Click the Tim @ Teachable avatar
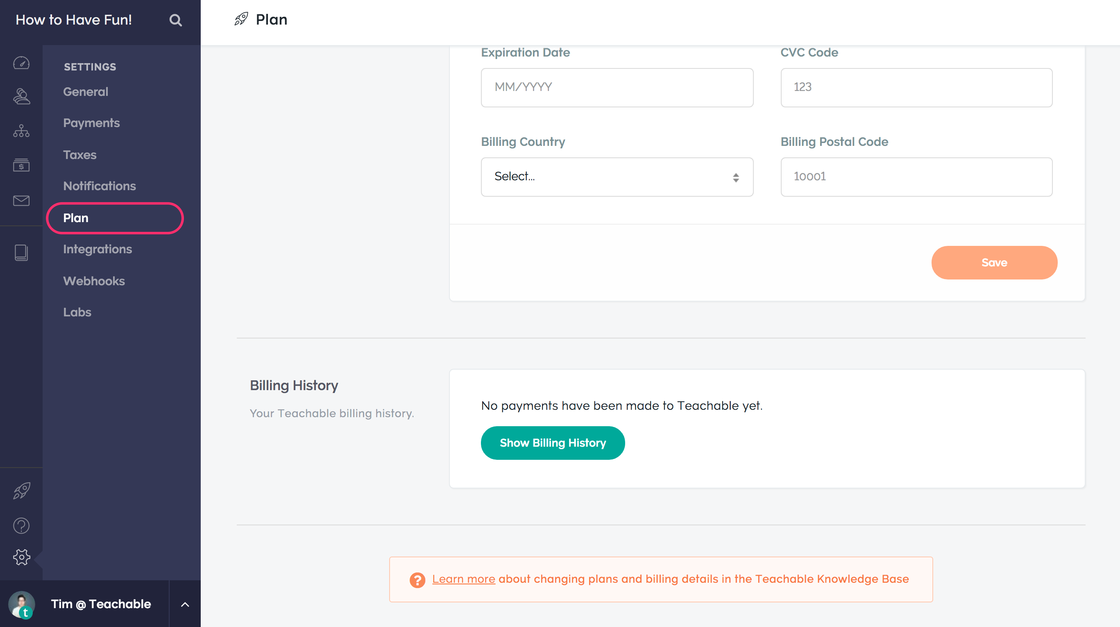Viewport: 1120px width, 627px height. point(21,604)
